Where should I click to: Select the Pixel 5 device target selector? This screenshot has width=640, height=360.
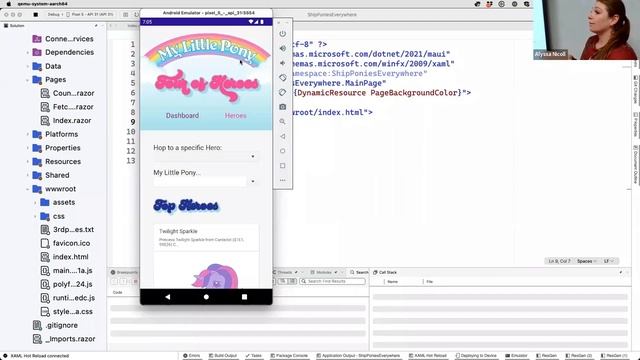(90, 14)
